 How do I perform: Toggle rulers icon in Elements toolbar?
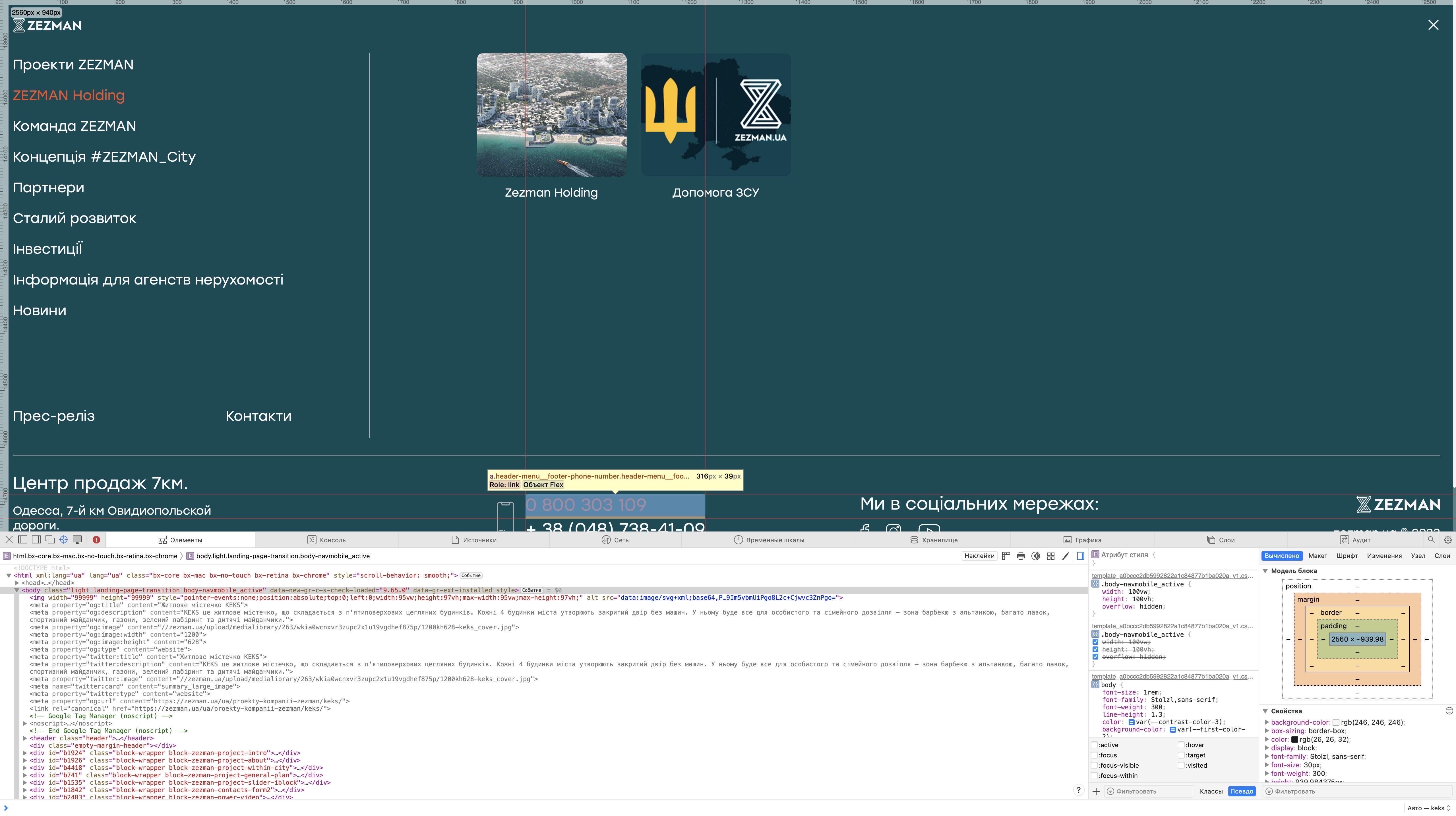coord(1006,556)
